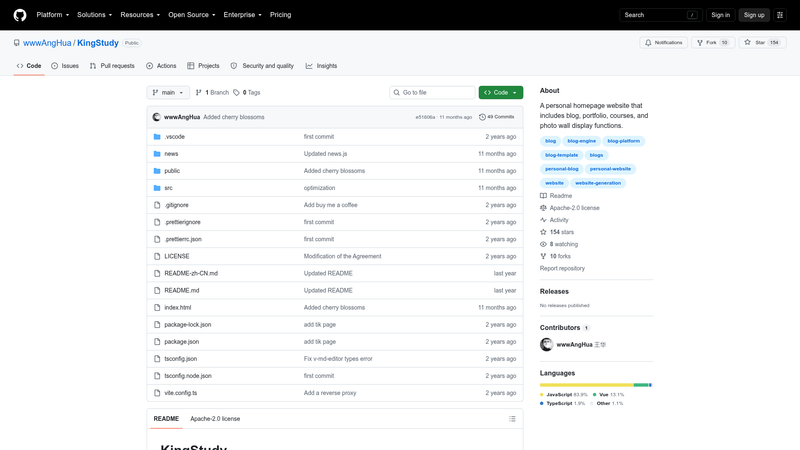Click the Go to file search box
Image resolution: width=800 pixels, height=450 pixels.
click(432, 92)
